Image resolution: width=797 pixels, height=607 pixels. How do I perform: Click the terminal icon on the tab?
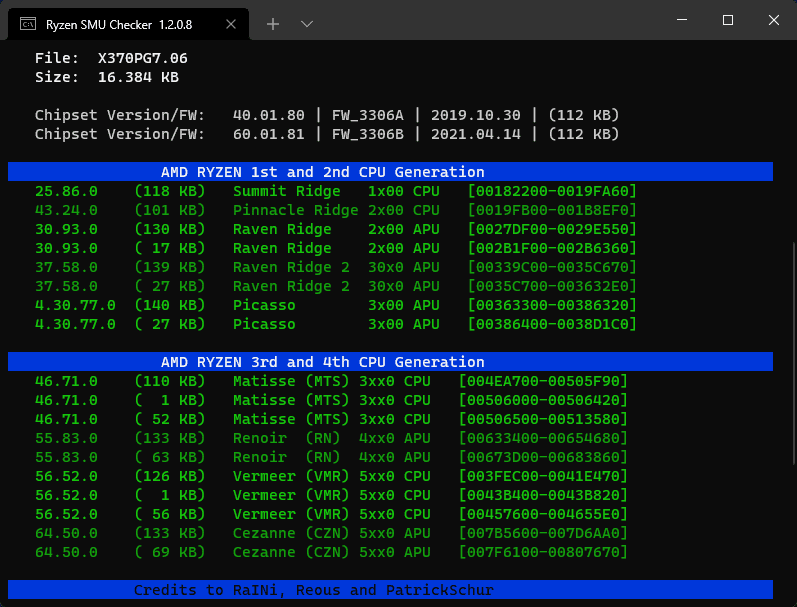click(x=28, y=24)
